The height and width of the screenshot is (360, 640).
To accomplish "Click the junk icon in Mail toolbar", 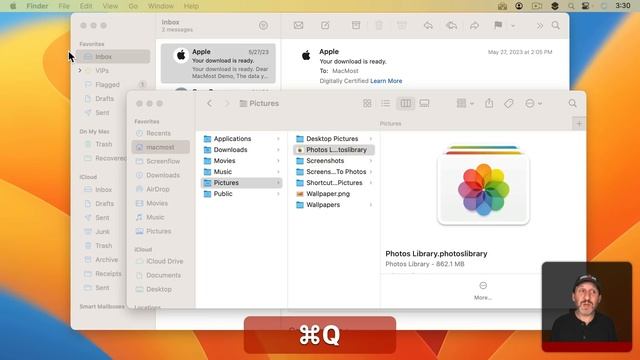I will pos(402,25).
